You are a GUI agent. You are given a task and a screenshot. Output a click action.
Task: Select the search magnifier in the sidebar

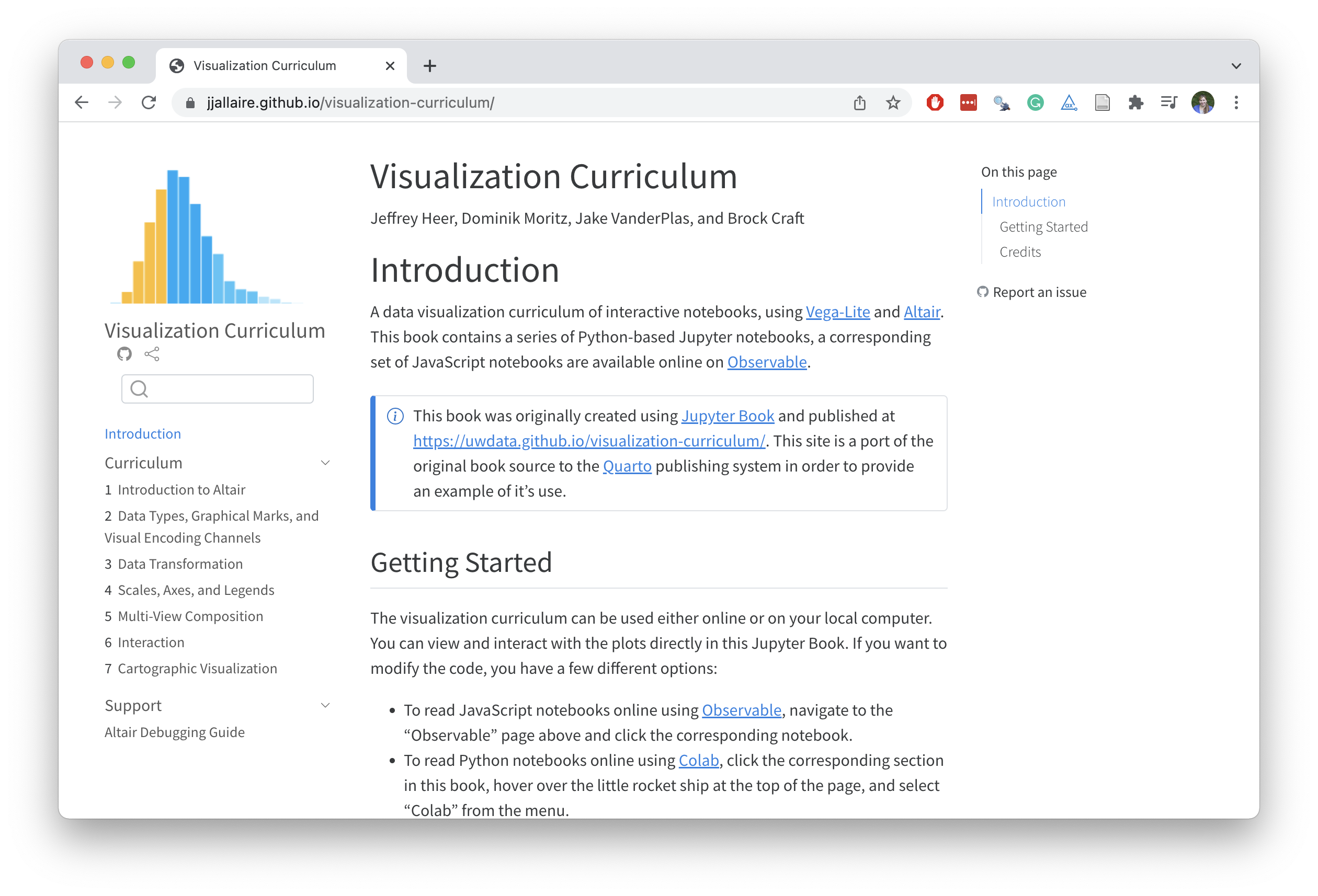click(x=140, y=389)
